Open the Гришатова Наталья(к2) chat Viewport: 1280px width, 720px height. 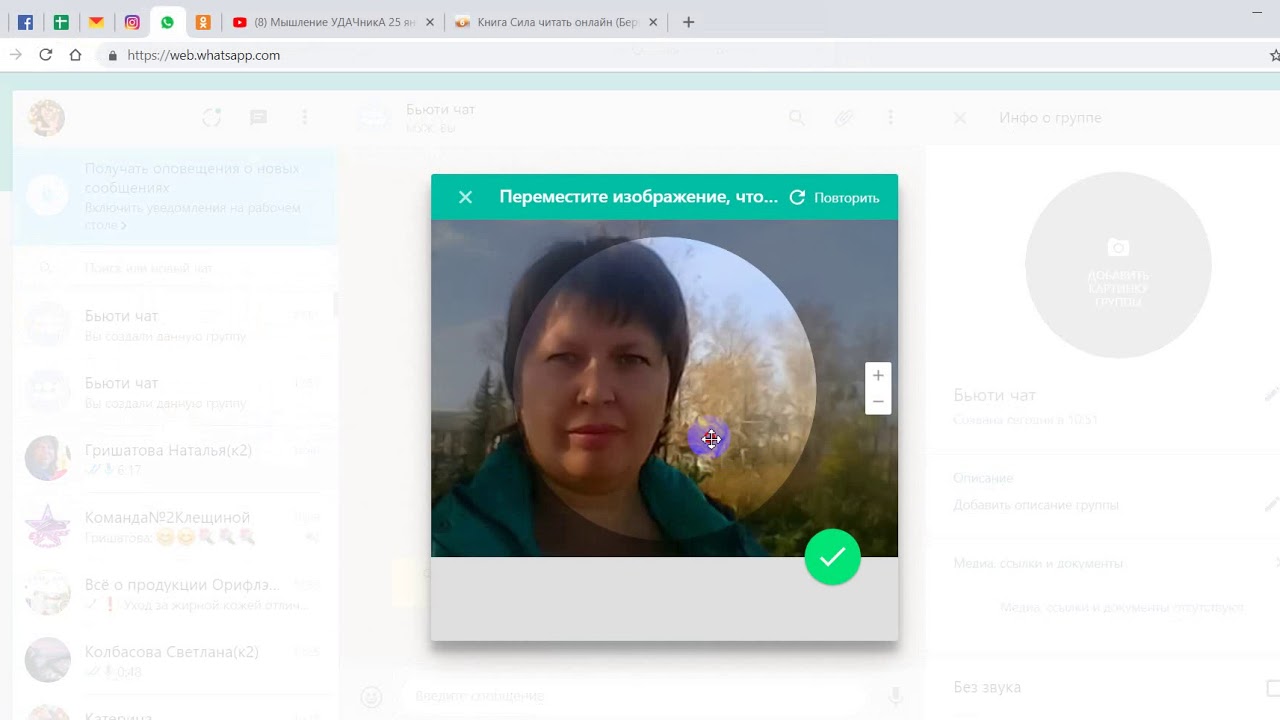175,459
